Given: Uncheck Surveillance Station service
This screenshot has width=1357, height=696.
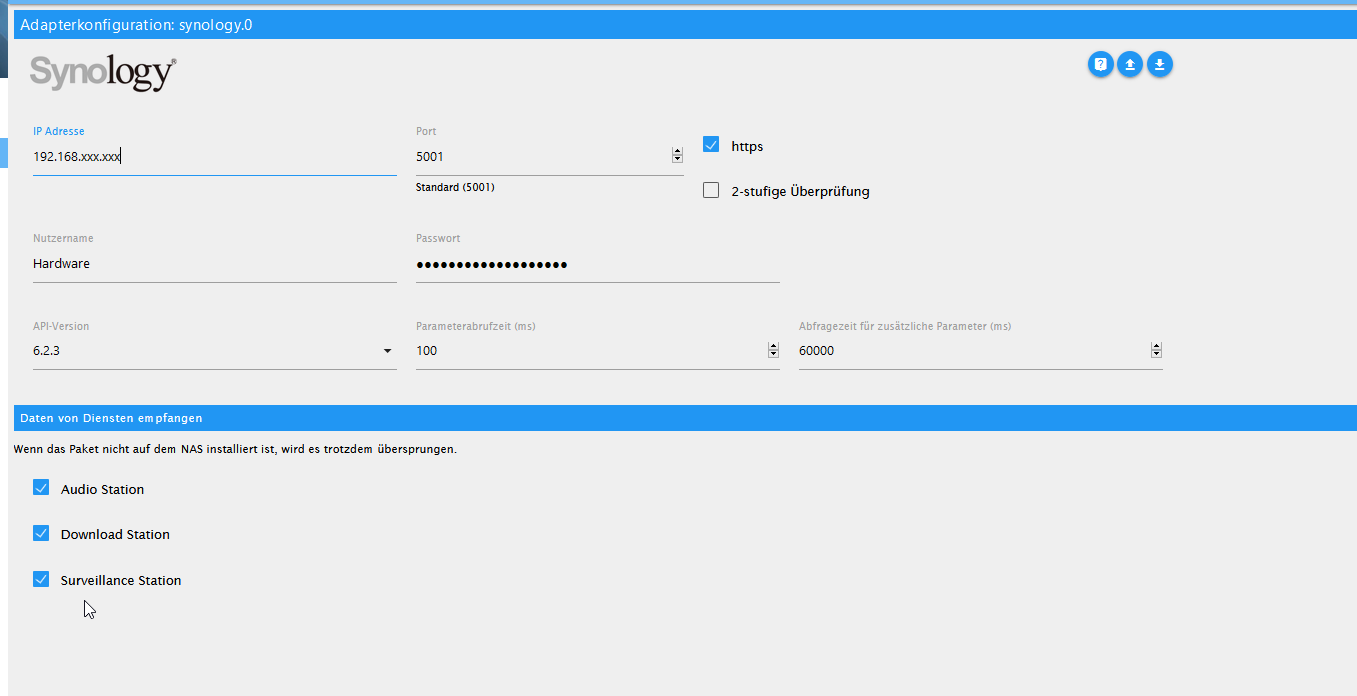Looking at the screenshot, I should point(41,579).
